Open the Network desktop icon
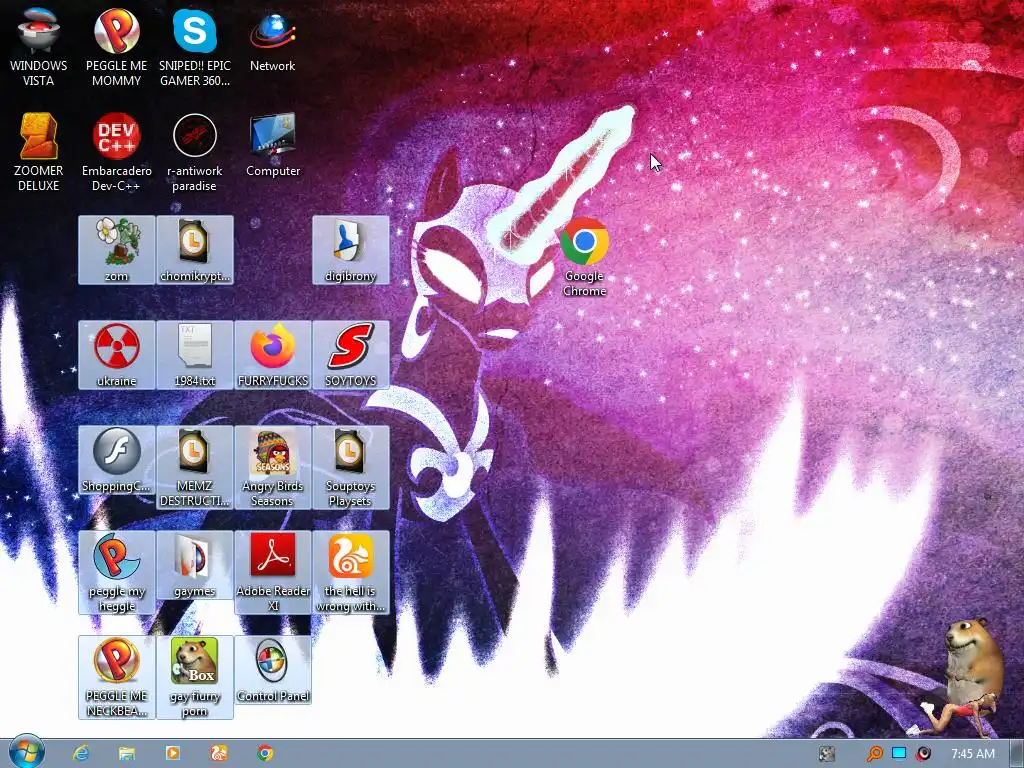This screenshot has height=768, width=1024. (x=272, y=40)
